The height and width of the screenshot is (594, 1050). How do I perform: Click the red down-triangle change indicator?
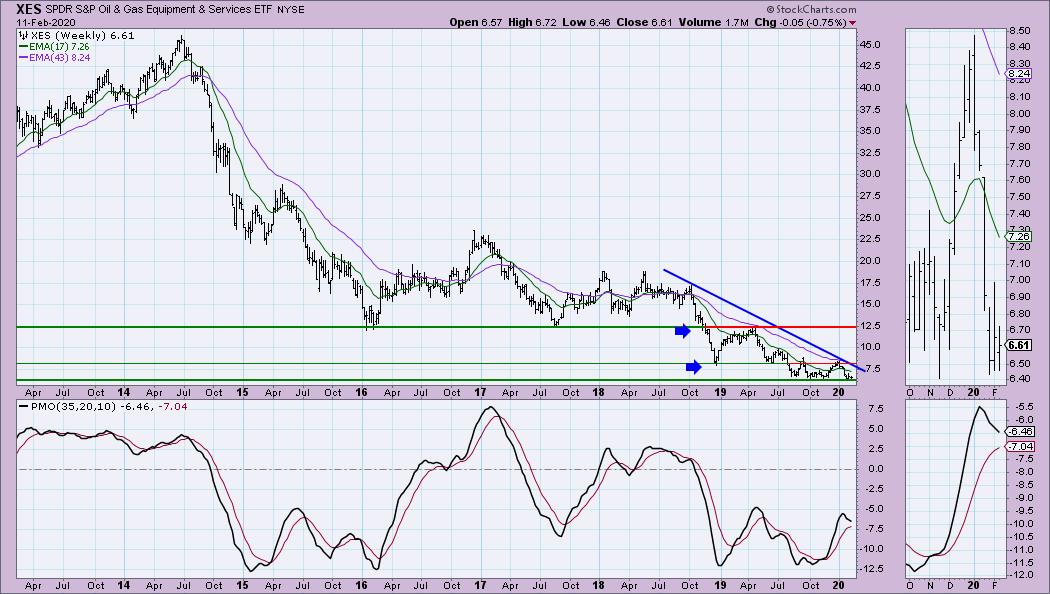coord(852,23)
